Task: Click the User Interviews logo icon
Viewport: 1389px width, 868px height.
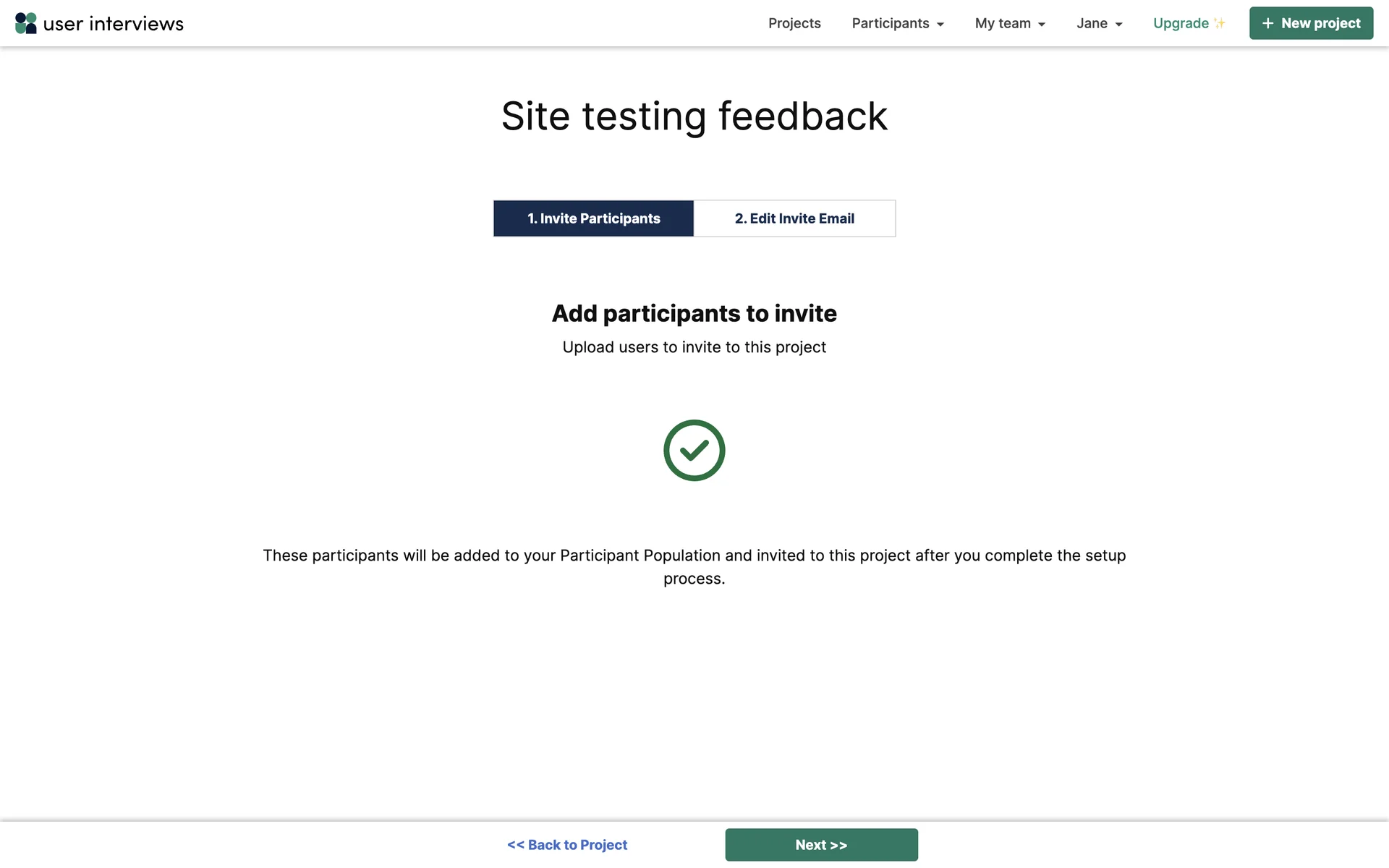Action: [x=26, y=23]
